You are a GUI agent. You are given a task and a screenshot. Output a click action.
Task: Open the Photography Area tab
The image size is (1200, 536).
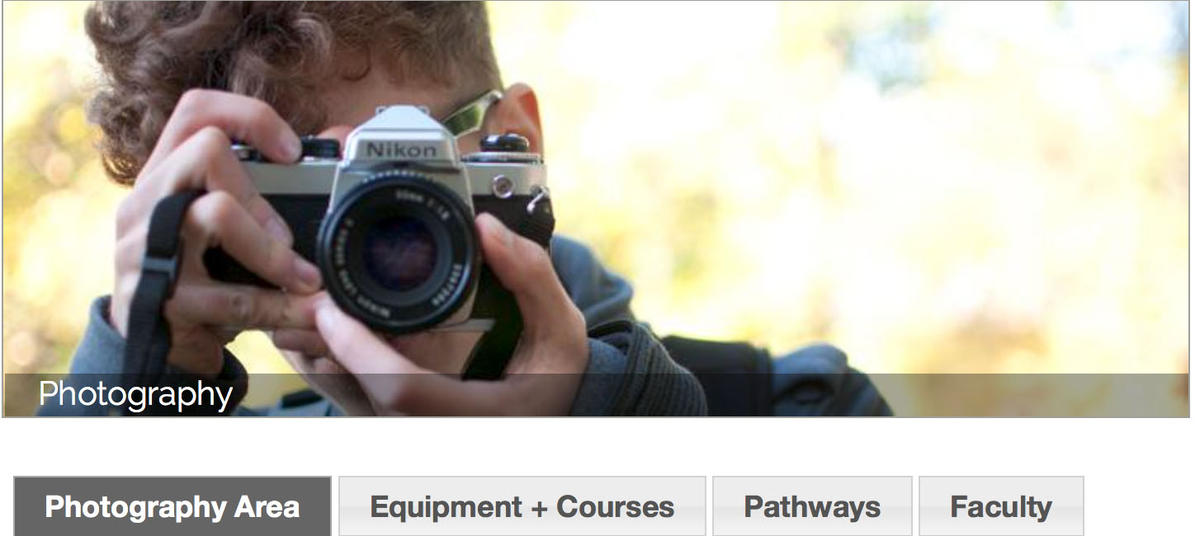point(172,506)
